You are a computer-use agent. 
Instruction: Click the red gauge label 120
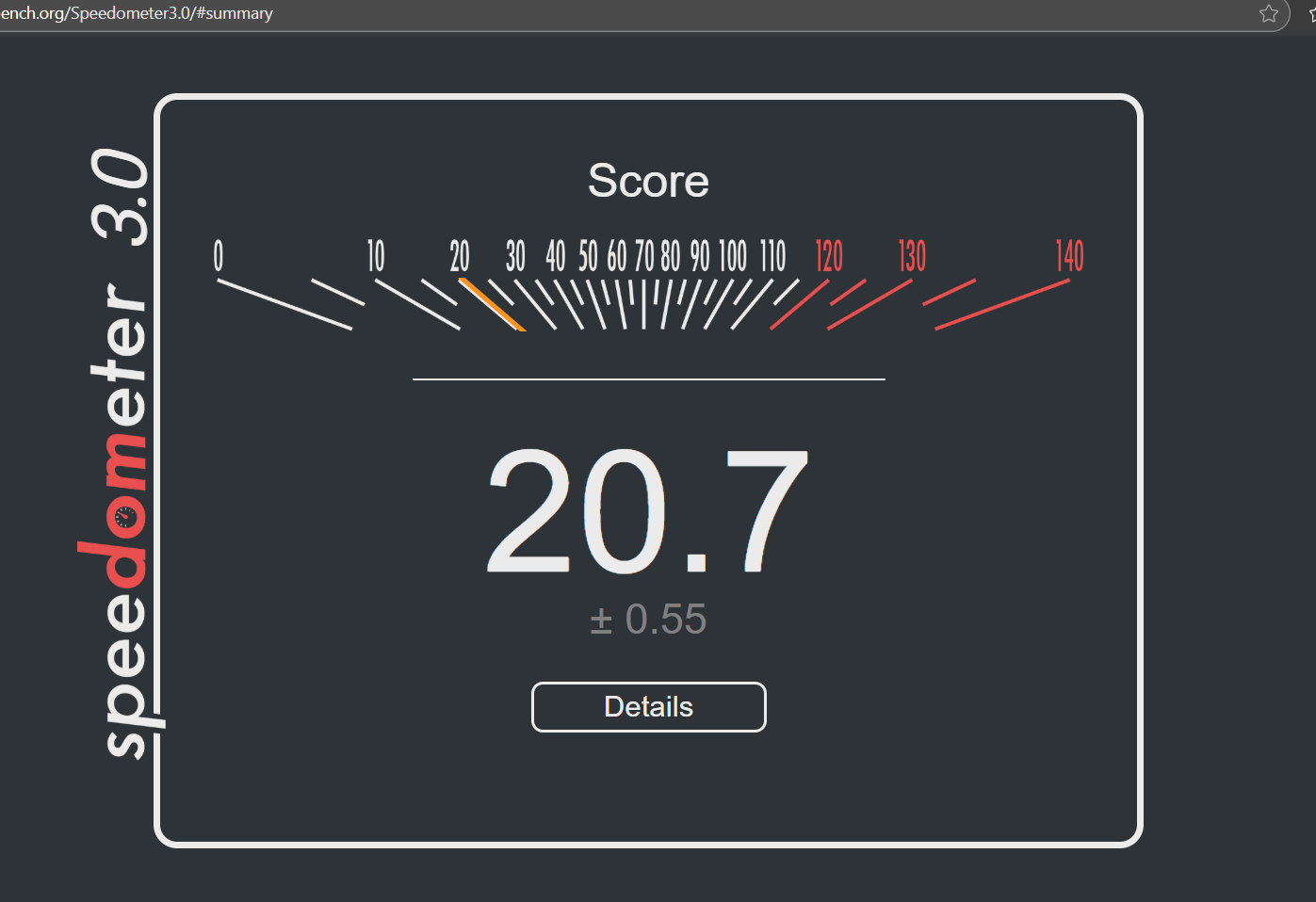point(829,256)
